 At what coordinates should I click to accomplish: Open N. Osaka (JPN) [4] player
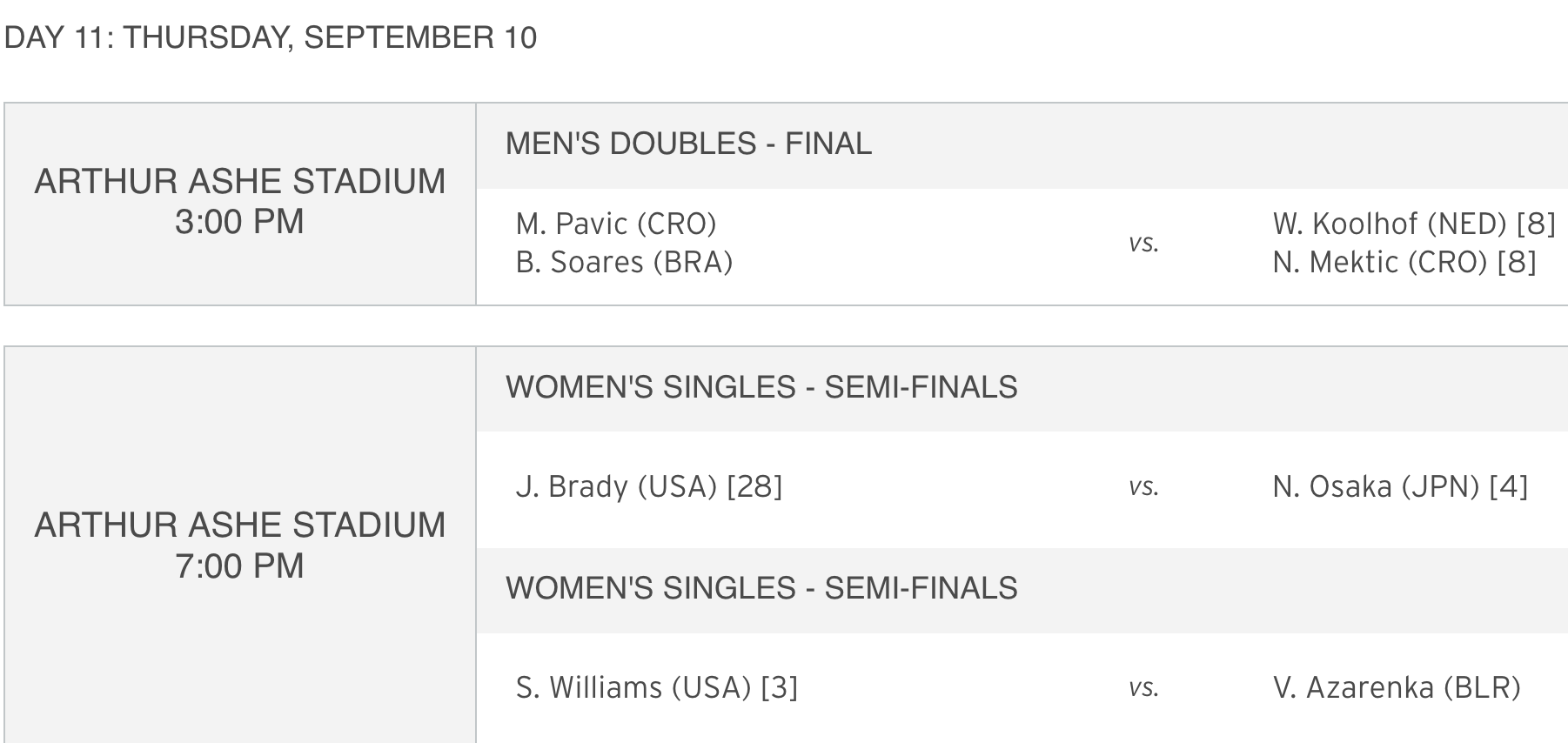click(1400, 486)
